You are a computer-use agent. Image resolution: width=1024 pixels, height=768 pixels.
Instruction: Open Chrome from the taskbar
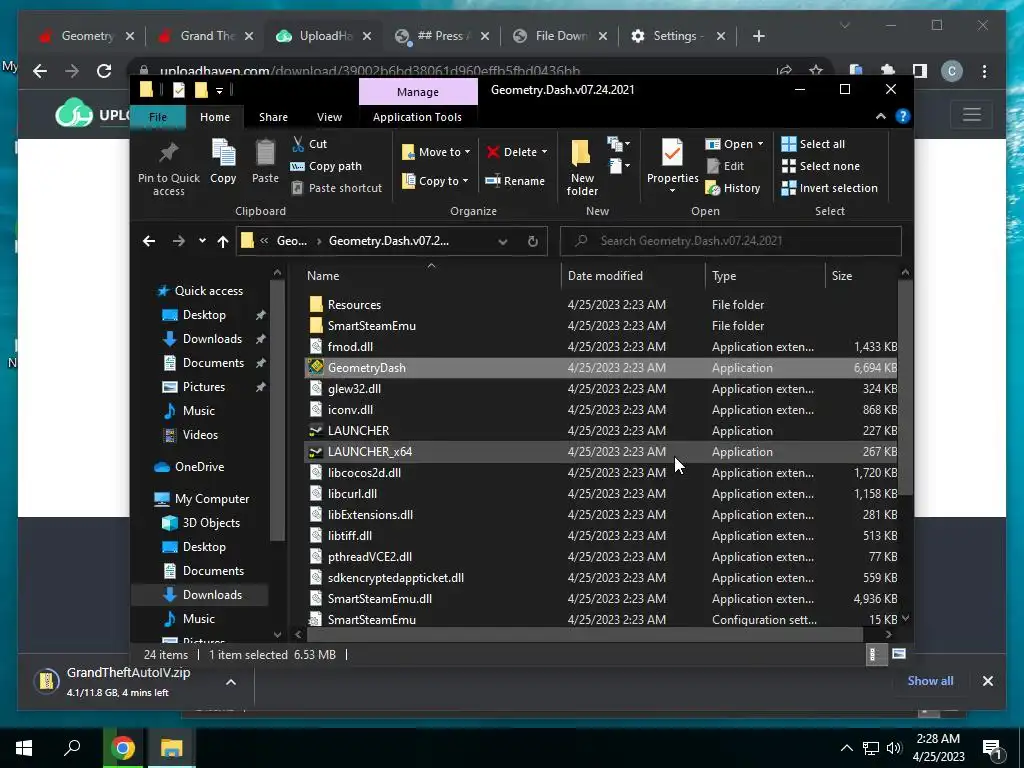[x=122, y=748]
